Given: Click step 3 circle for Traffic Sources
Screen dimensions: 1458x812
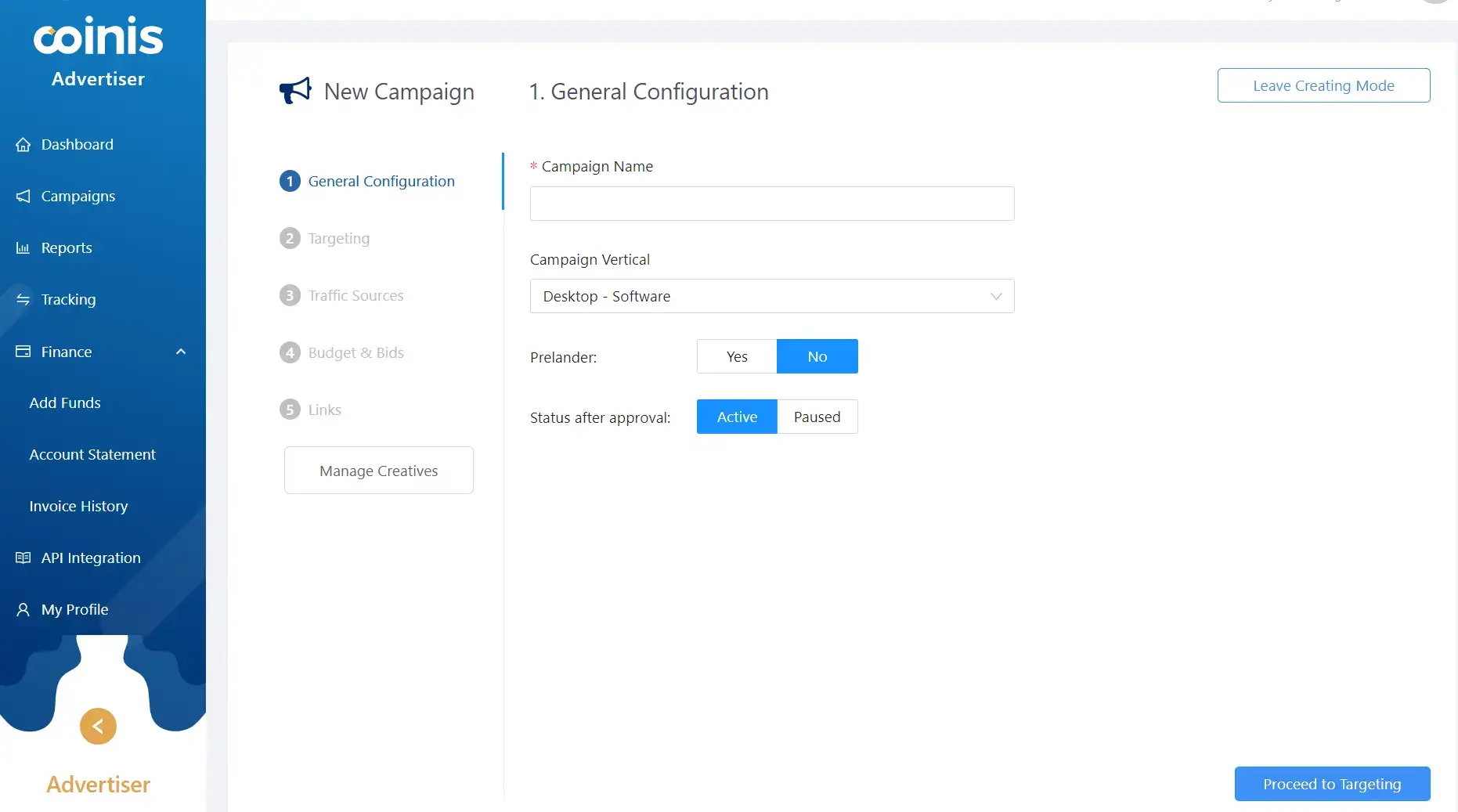Looking at the screenshot, I should tap(290, 295).
